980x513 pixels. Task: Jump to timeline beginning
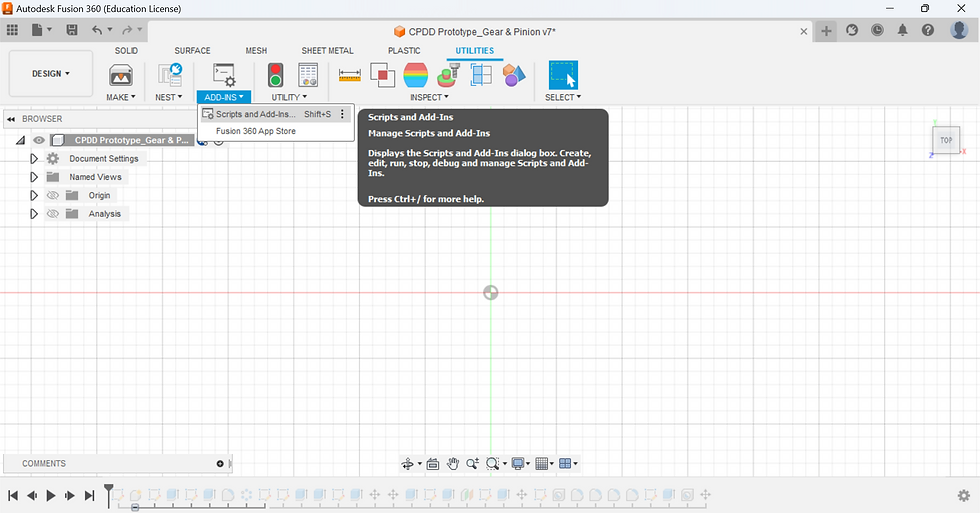[12, 496]
